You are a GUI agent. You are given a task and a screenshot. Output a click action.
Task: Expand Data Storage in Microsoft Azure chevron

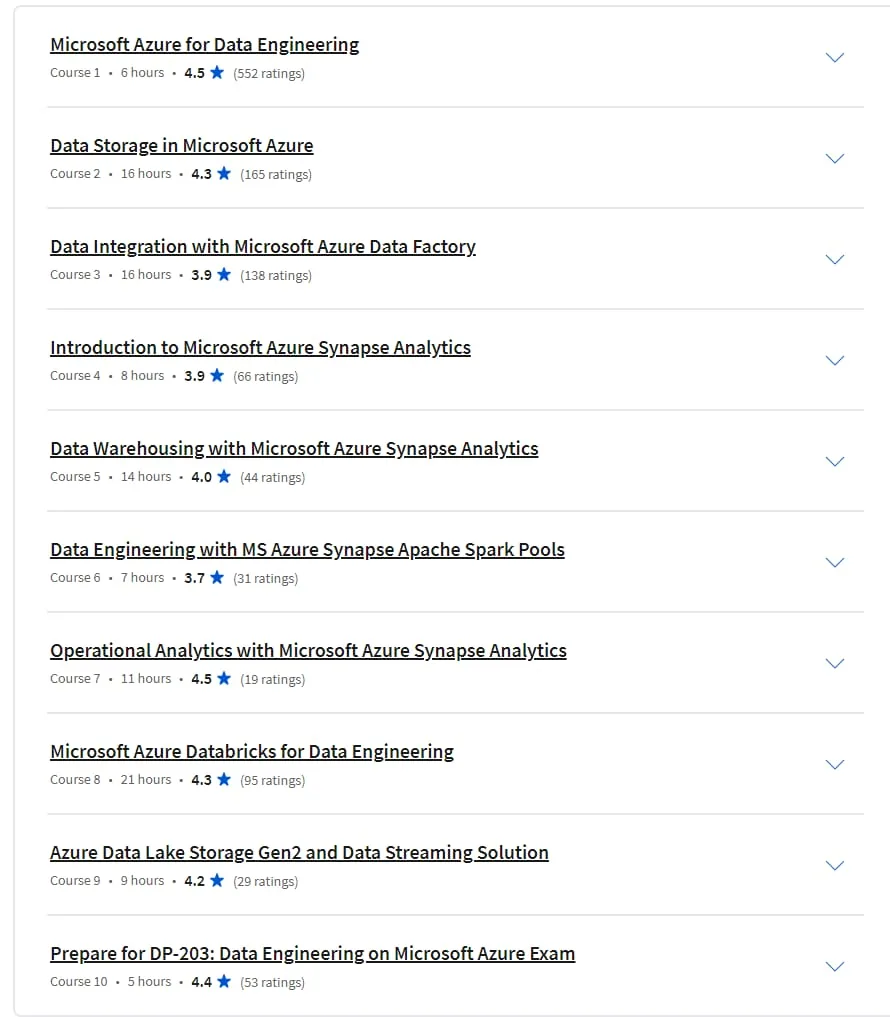(834, 159)
